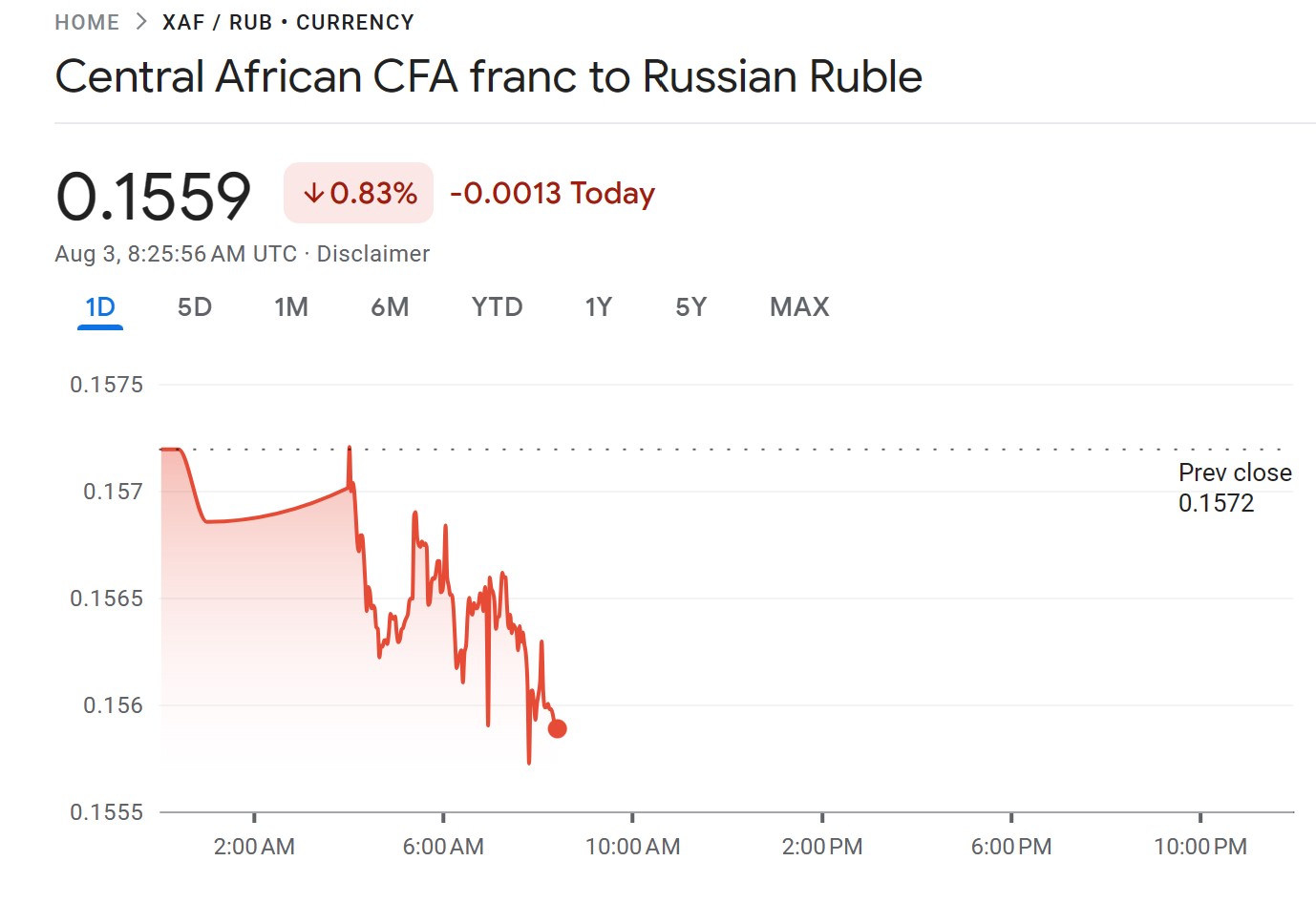Select the 1D time range tab

[100, 307]
